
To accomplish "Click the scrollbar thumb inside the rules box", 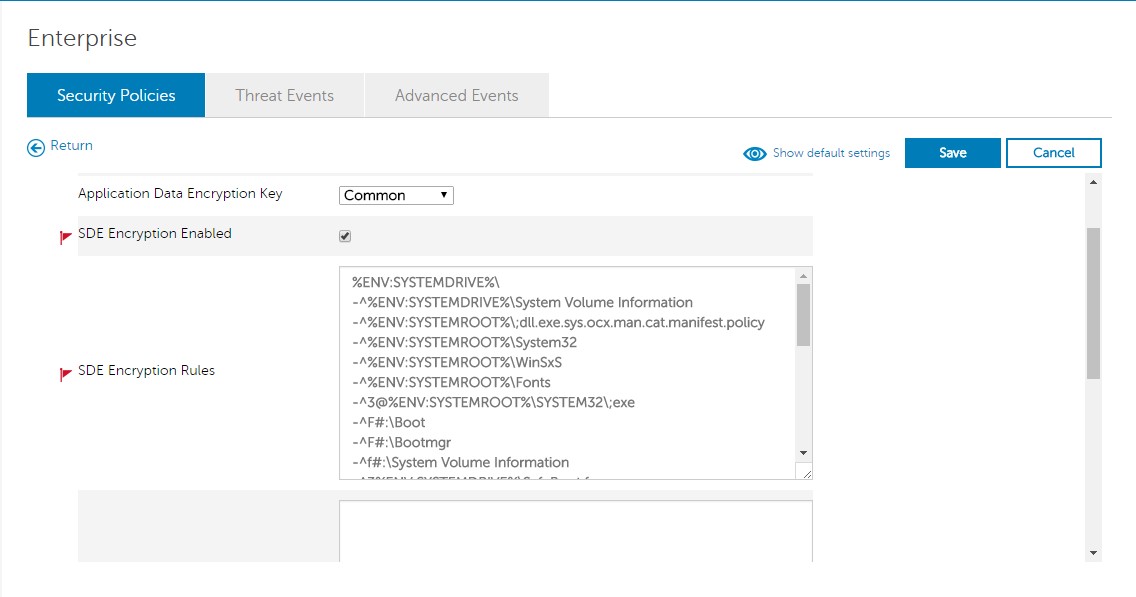I will click(x=803, y=315).
